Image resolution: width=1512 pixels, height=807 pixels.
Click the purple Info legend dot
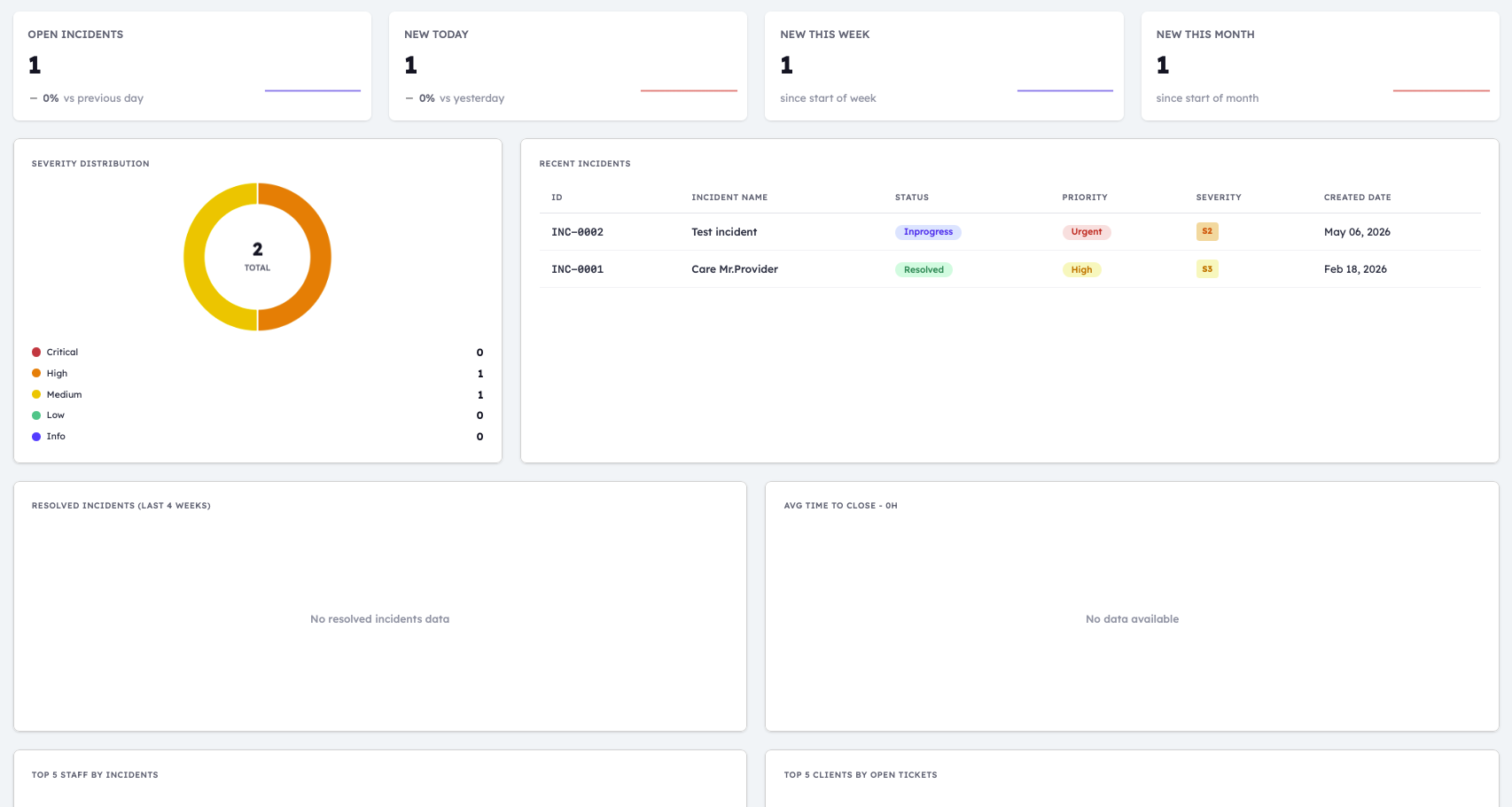click(36, 437)
